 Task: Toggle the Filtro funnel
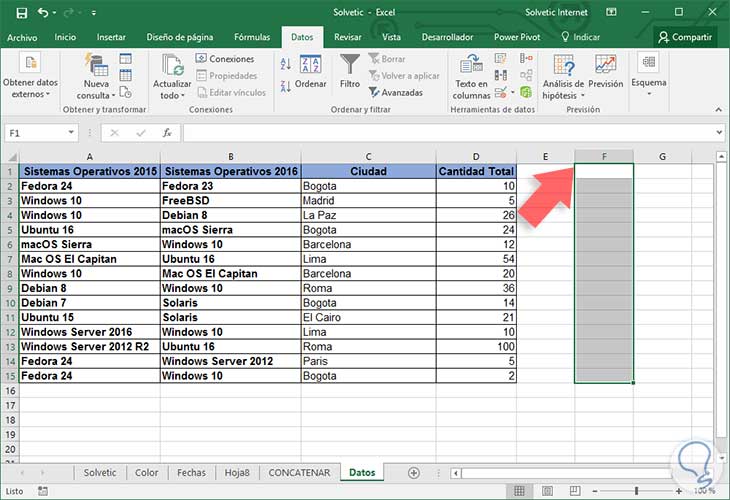[x=350, y=71]
